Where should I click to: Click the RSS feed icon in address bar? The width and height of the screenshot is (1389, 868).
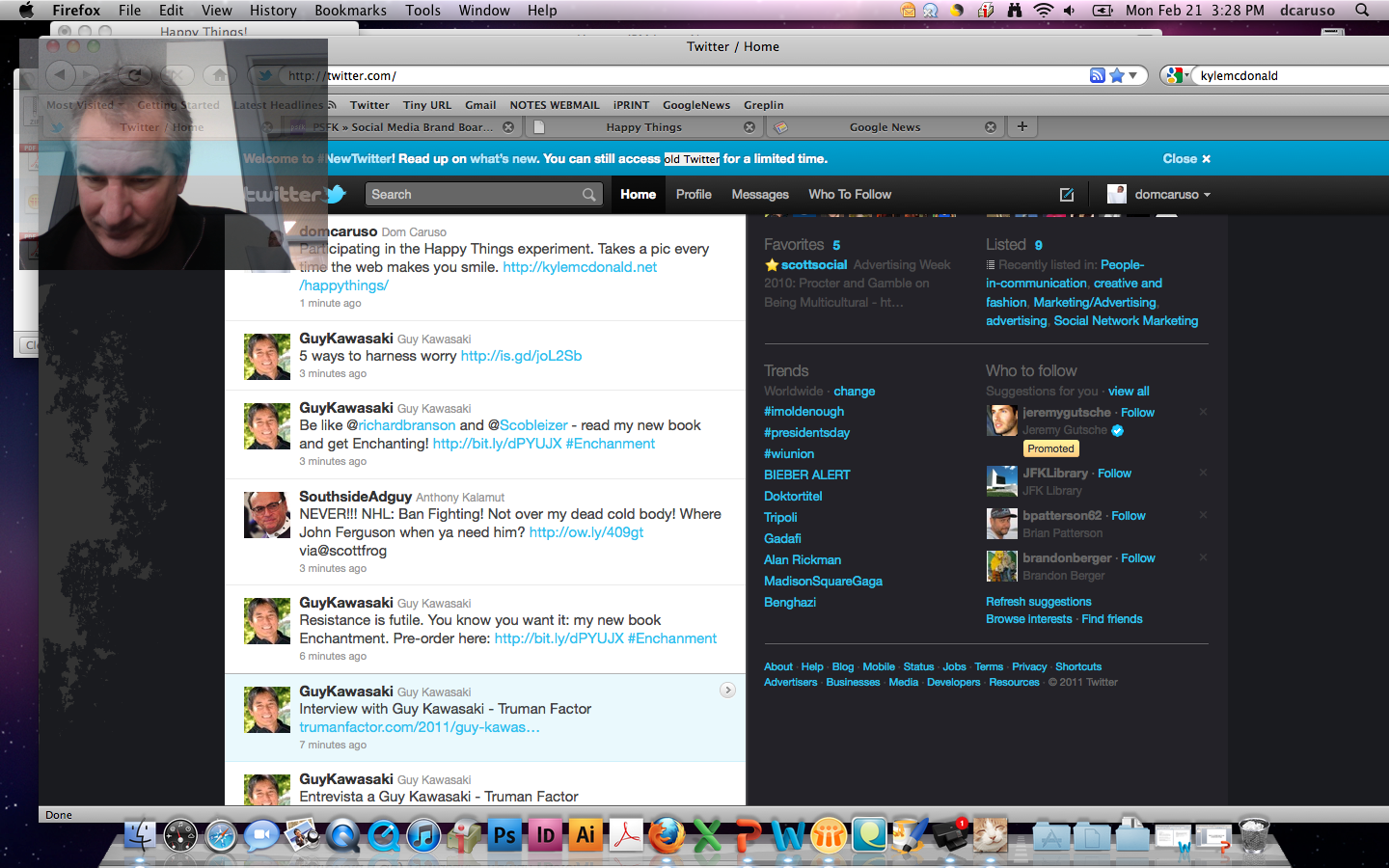tap(1097, 75)
